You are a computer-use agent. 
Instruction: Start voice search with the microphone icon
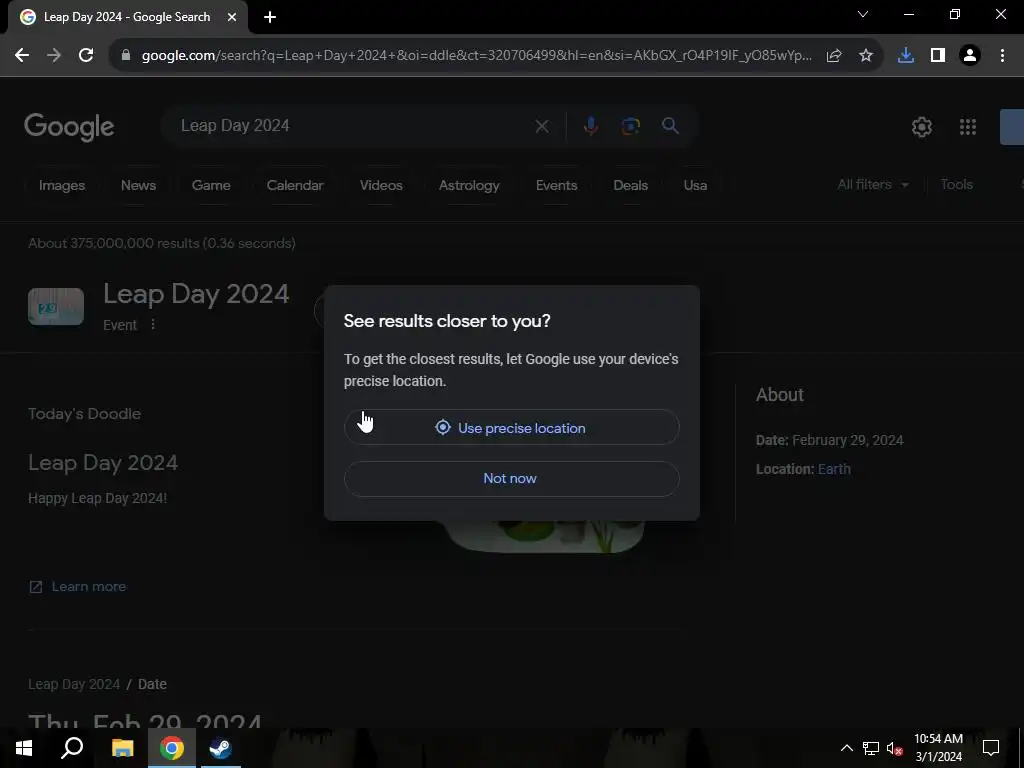click(x=590, y=126)
